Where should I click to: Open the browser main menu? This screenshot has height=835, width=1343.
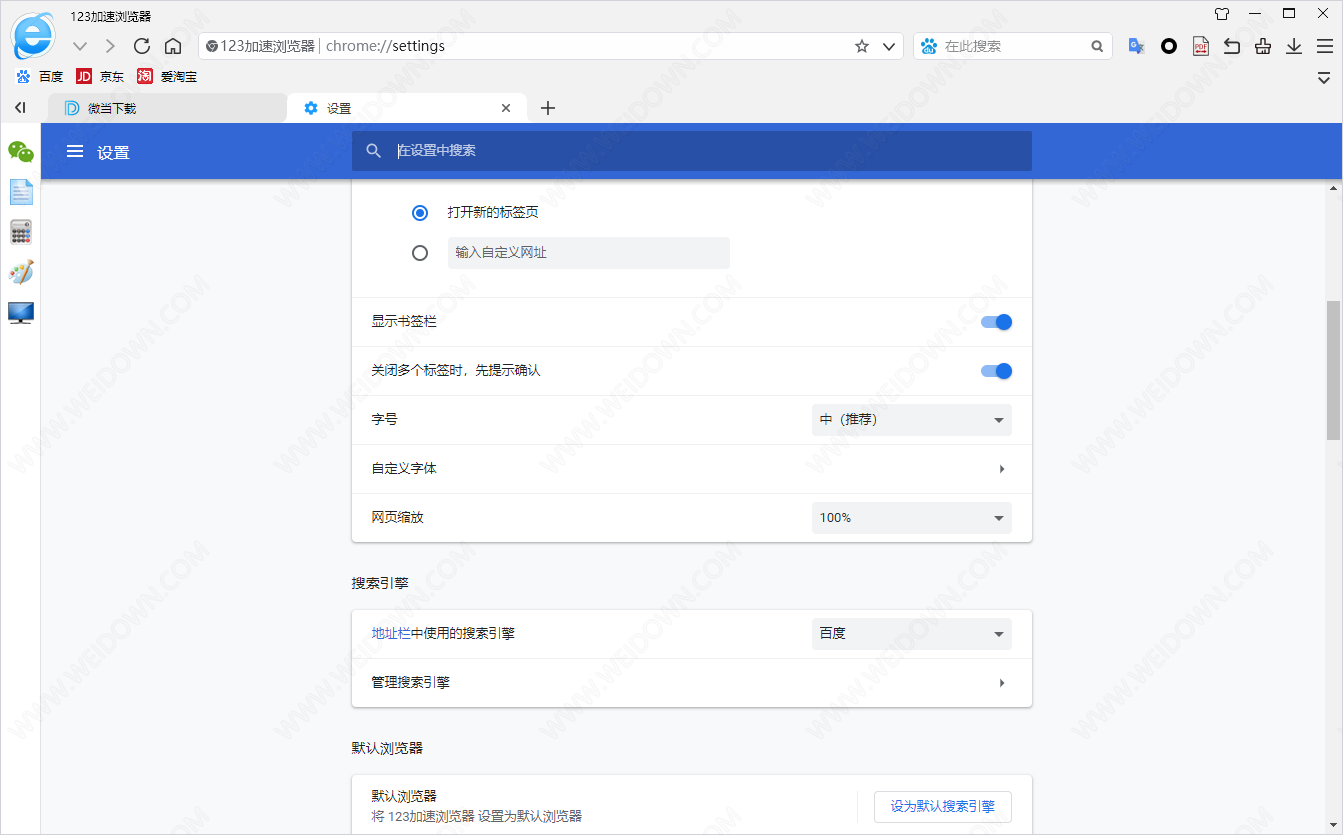pyautogui.click(x=1325, y=46)
